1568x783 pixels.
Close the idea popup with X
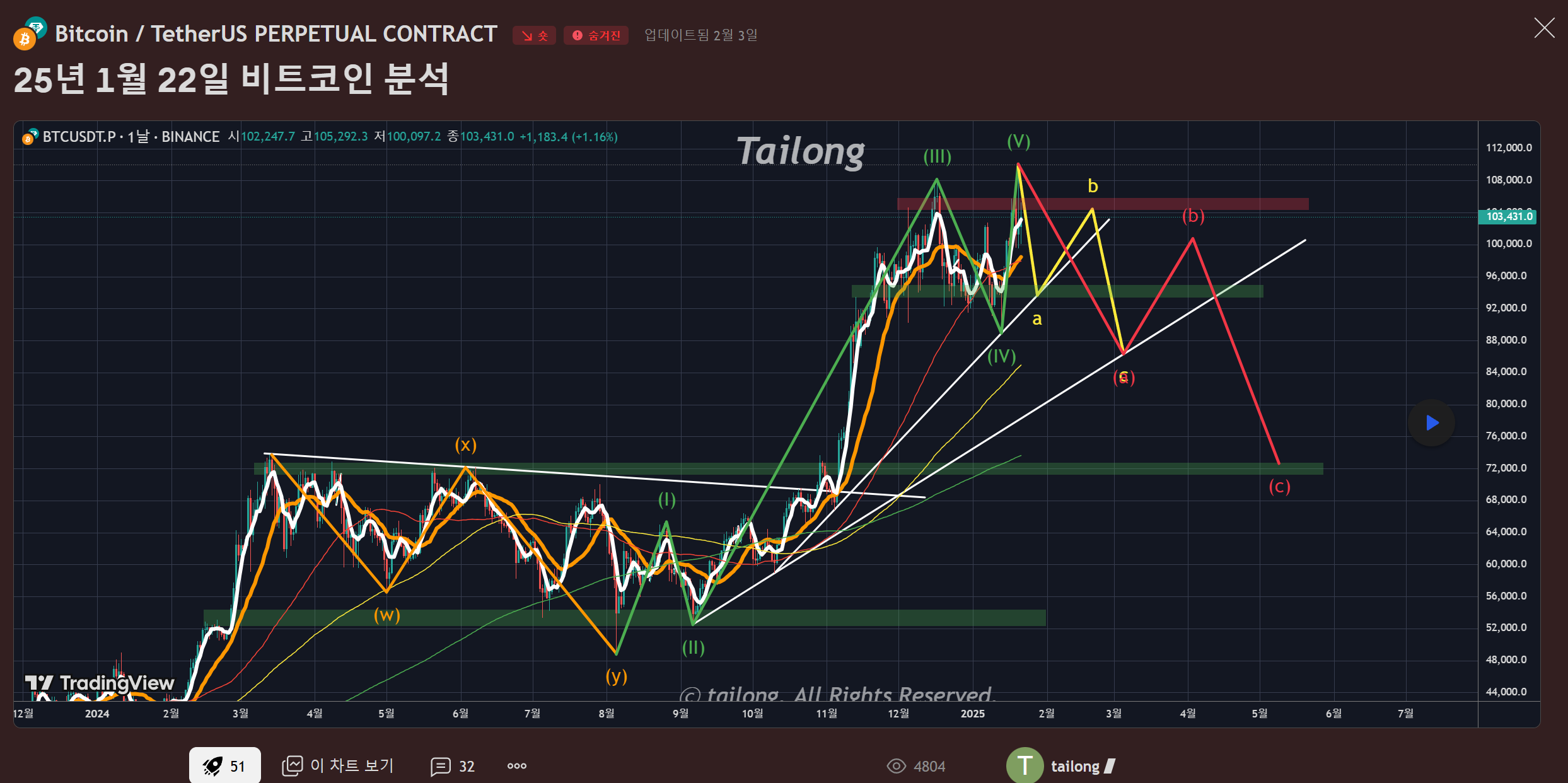(1544, 28)
